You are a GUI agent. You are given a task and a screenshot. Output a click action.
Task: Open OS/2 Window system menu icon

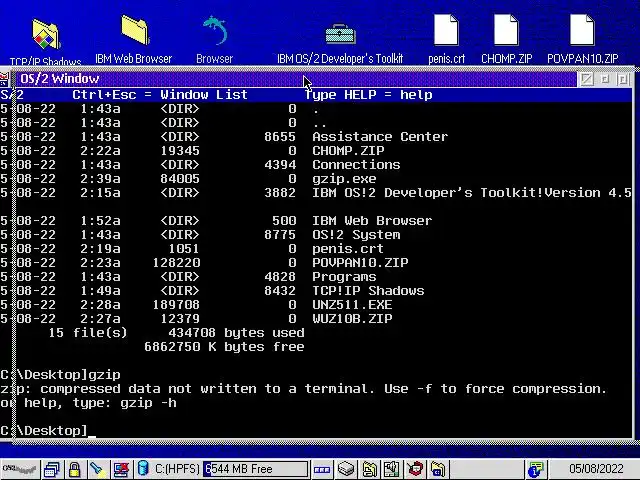click(x=5, y=78)
